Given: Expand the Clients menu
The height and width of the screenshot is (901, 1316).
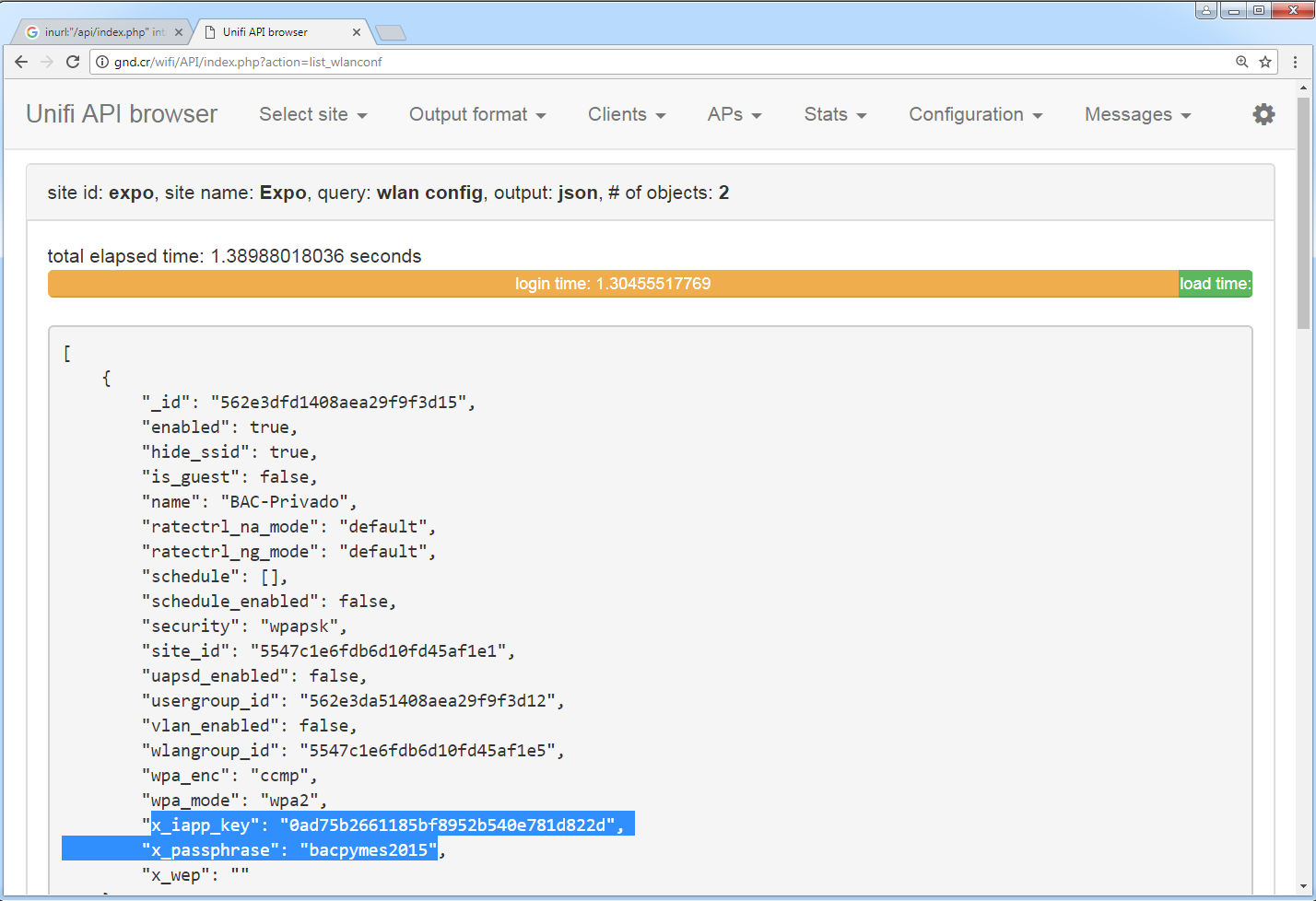Looking at the screenshot, I should [627, 114].
